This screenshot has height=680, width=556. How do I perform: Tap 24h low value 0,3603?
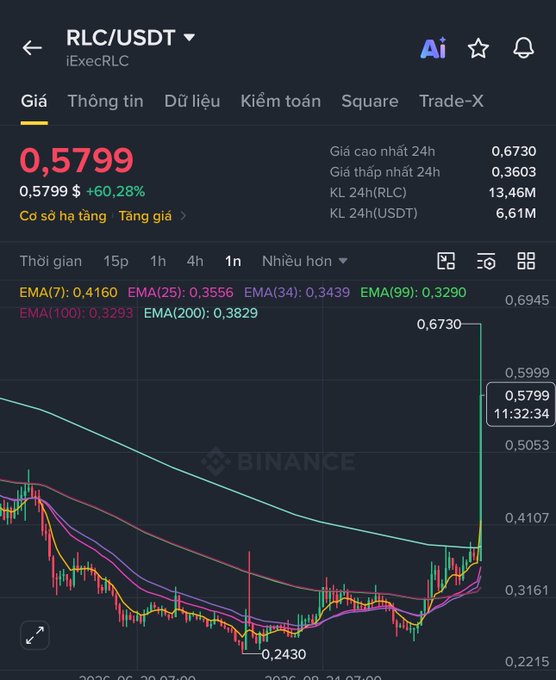click(x=513, y=172)
